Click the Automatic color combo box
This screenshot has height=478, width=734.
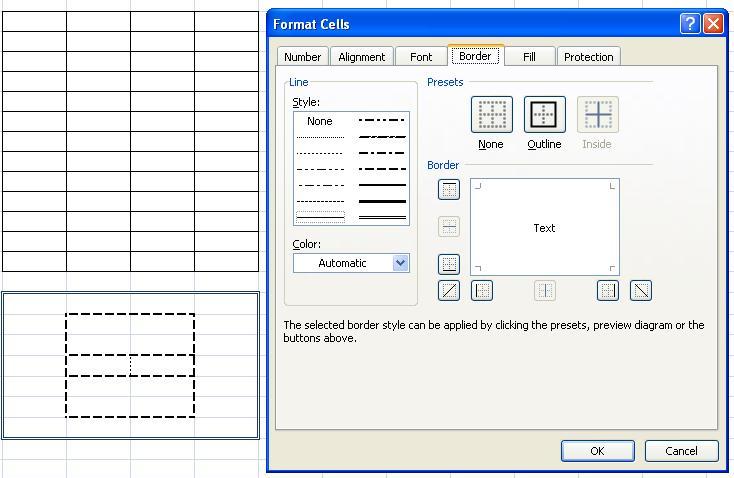click(342, 263)
